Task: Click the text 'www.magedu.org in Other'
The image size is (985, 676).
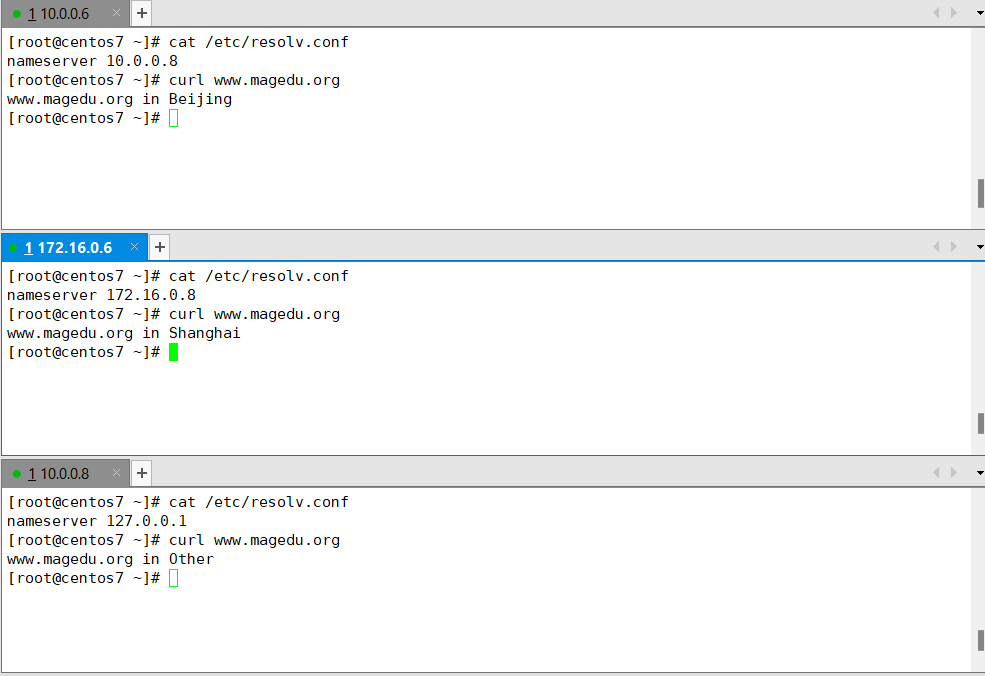Action: pyautogui.click(x=111, y=559)
